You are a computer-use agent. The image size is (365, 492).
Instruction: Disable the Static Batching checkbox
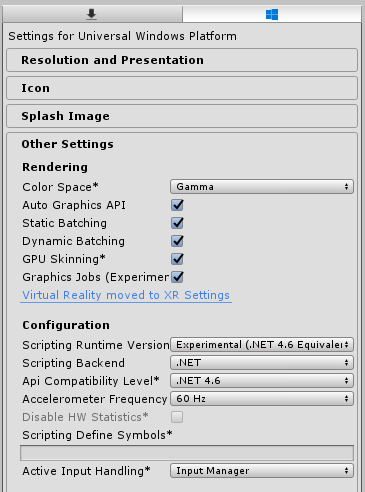pyautogui.click(x=177, y=223)
